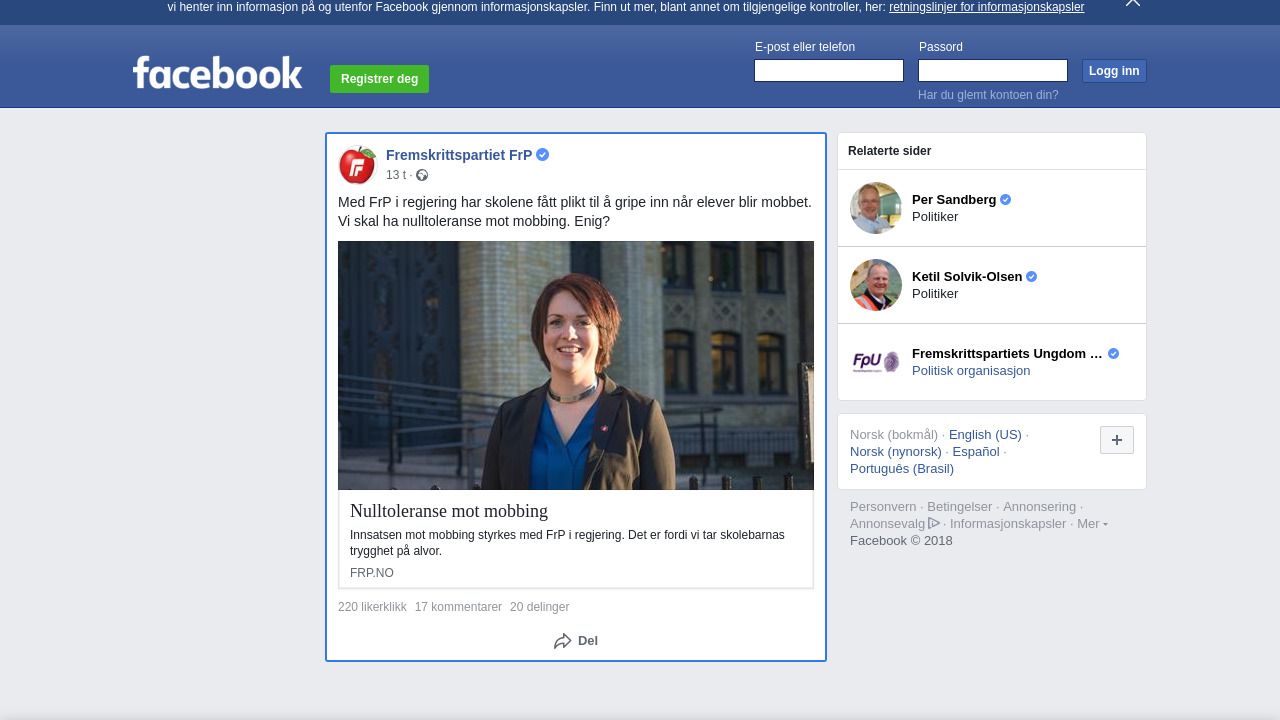The width and height of the screenshot is (1280, 720).
Task: Click the FpU logo thumbnail
Action: pos(876,362)
